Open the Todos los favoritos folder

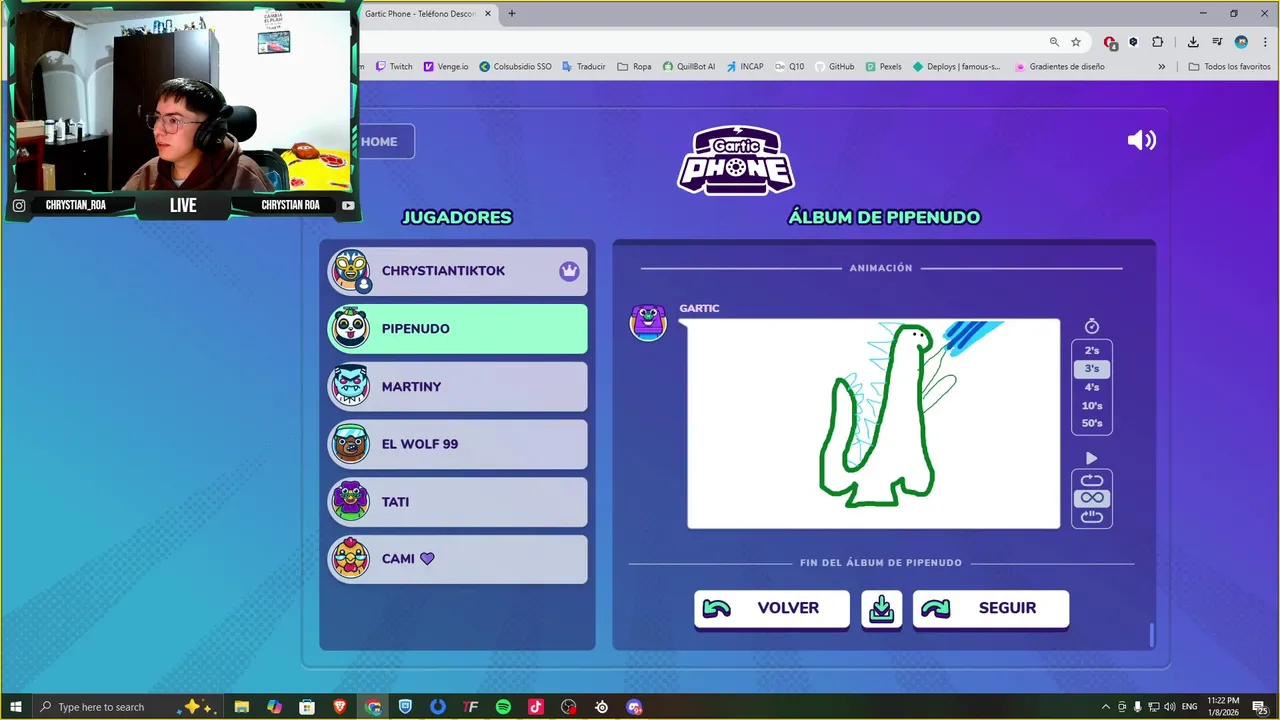pyautogui.click(x=1229, y=67)
